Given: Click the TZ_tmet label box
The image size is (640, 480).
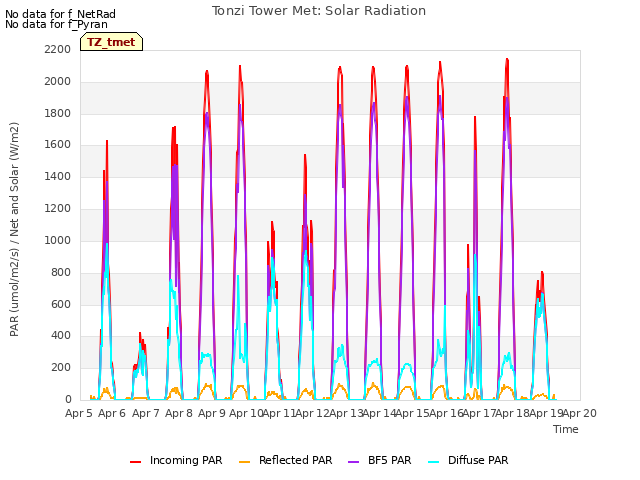Looking at the screenshot, I should pos(111,42).
